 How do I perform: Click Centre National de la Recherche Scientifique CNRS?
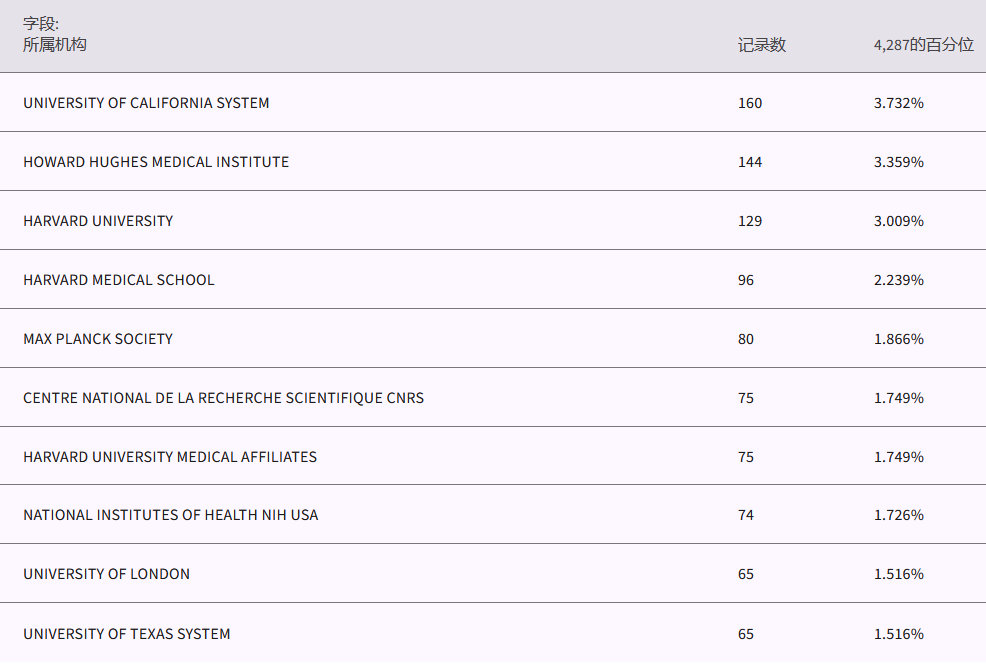[x=223, y=398]
